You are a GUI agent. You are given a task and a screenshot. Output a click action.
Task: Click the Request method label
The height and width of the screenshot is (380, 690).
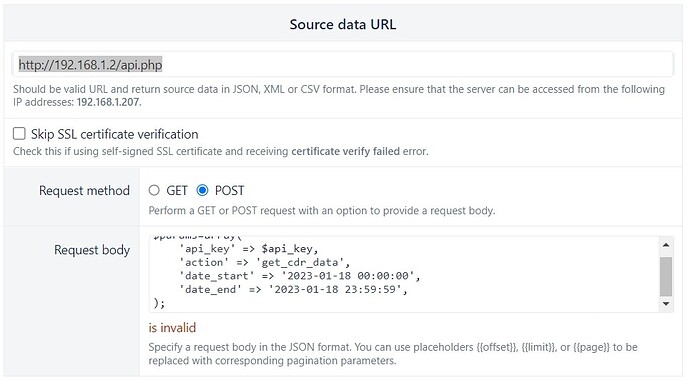pyautogui.click(x=84, y=190)
